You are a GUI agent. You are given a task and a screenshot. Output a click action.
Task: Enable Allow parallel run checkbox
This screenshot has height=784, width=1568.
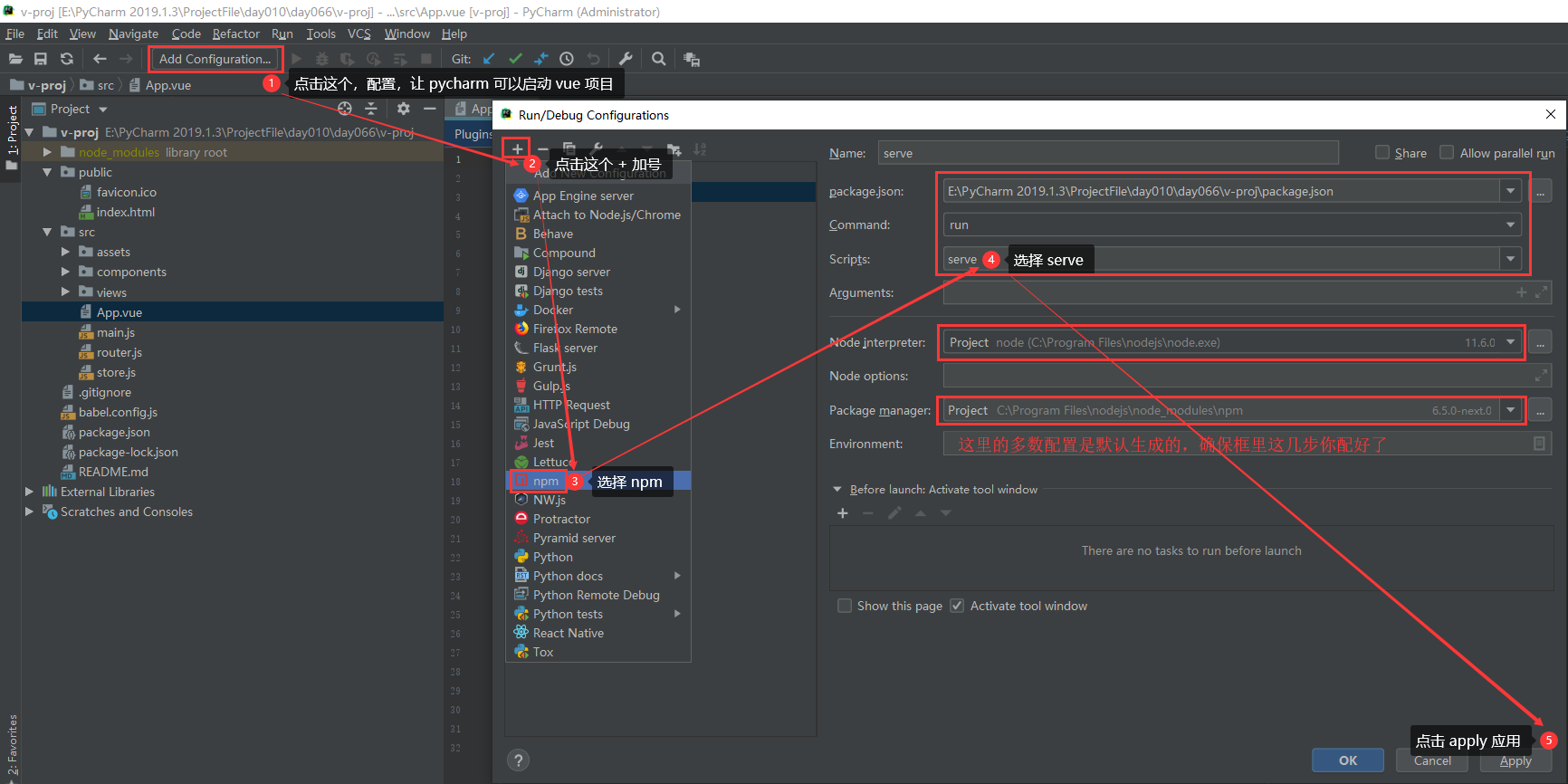coord(1447,152)
